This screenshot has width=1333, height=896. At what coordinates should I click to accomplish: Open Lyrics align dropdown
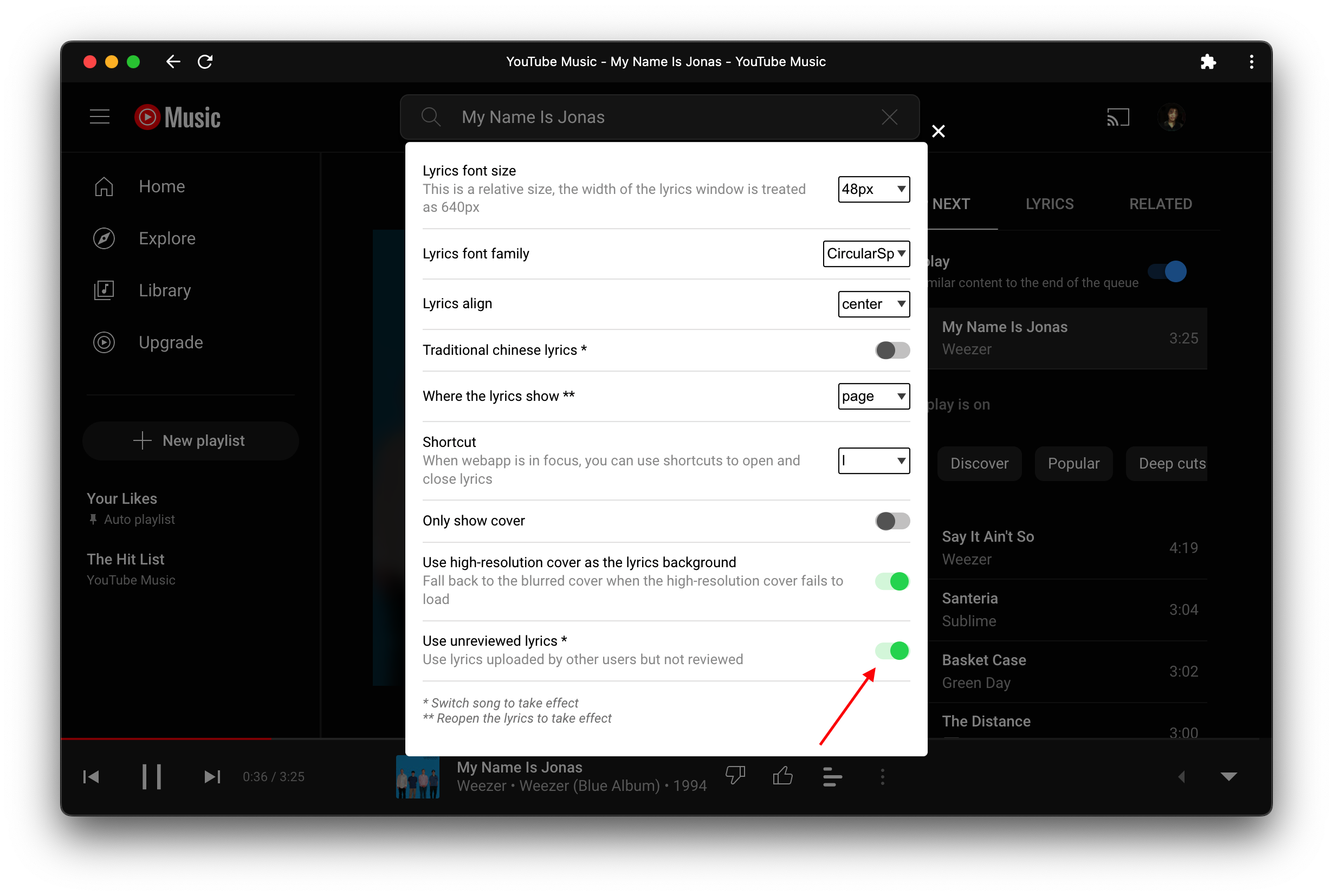tap(873, 304)
